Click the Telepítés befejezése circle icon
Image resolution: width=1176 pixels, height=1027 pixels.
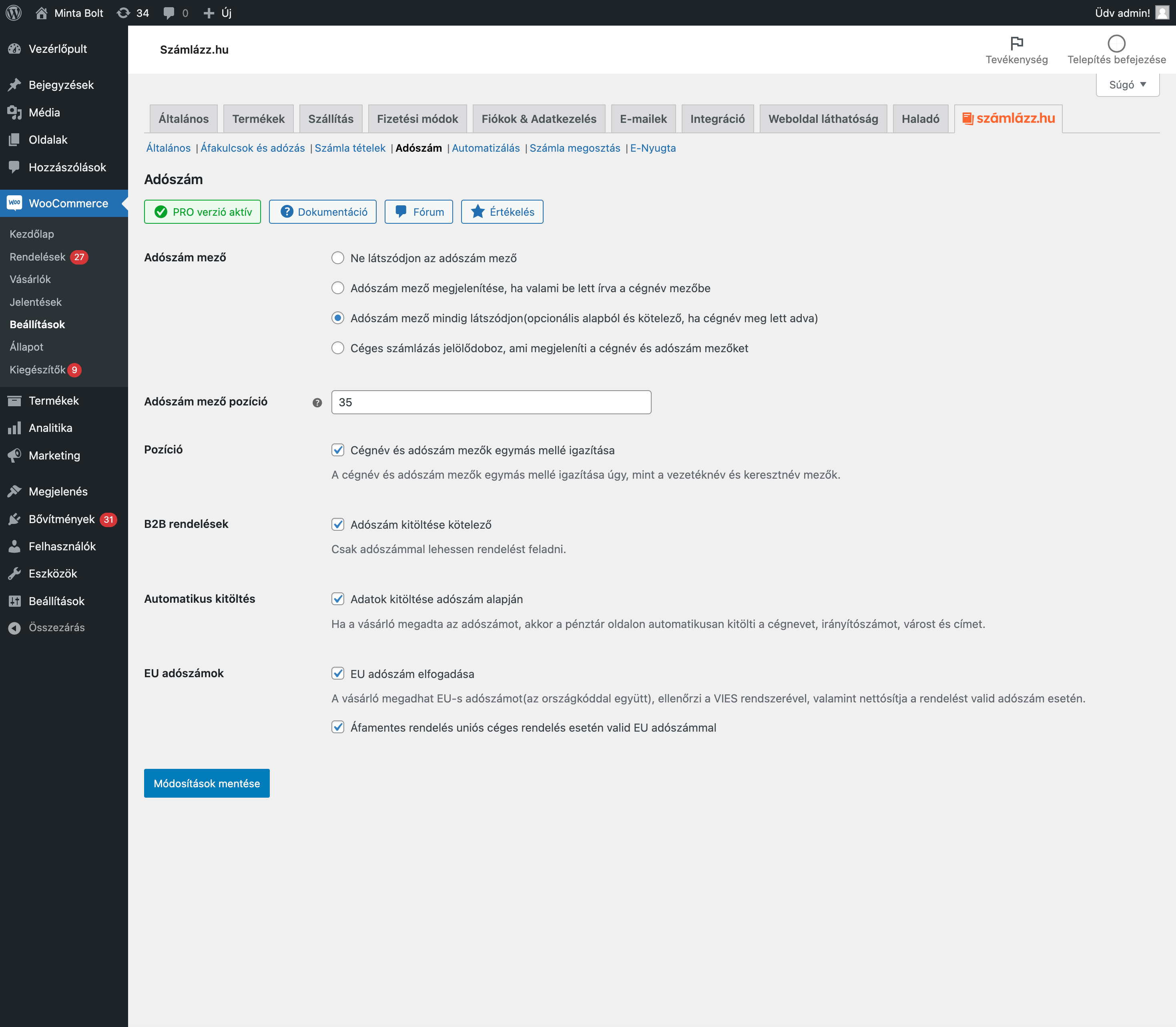[x=1116, y=43]
